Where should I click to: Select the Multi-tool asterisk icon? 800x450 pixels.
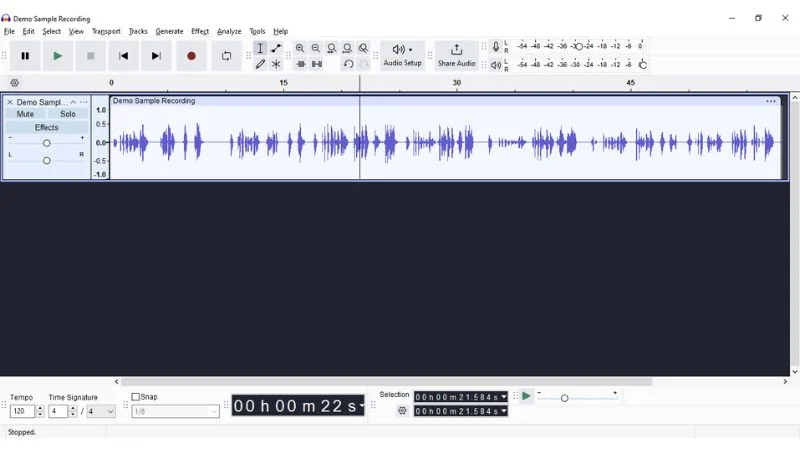click(x=276, y=64)
